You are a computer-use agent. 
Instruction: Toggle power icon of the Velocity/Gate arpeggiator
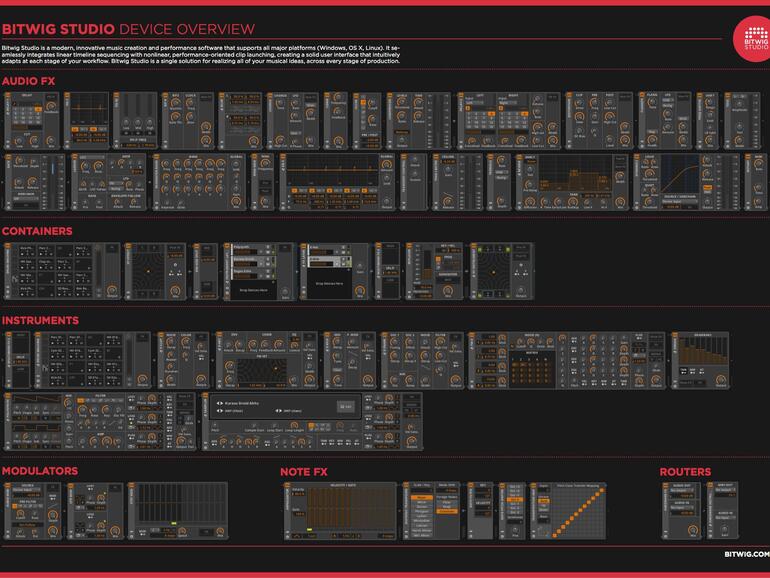coord(288,486)
